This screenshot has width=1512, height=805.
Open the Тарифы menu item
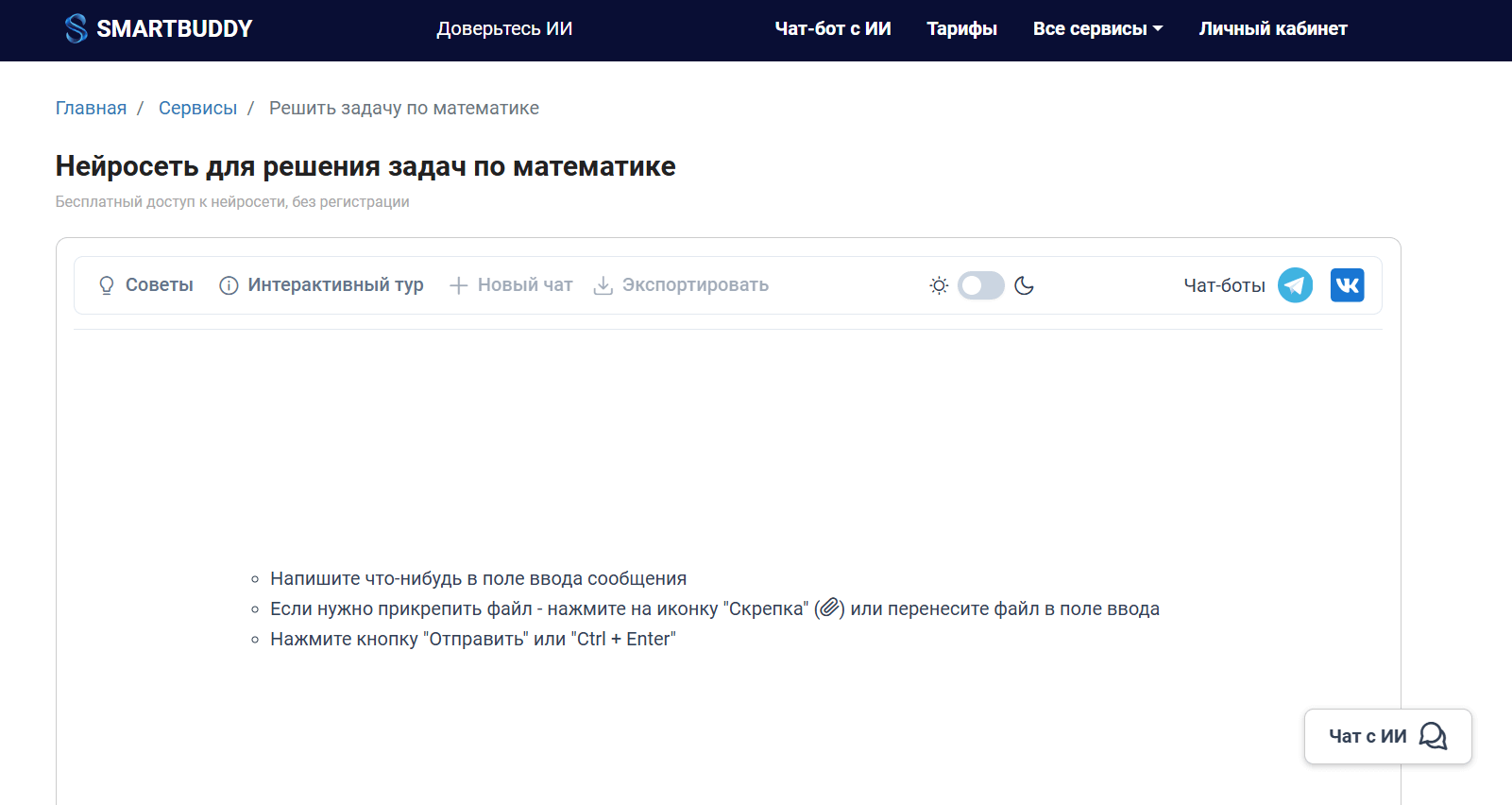(961, 29)
